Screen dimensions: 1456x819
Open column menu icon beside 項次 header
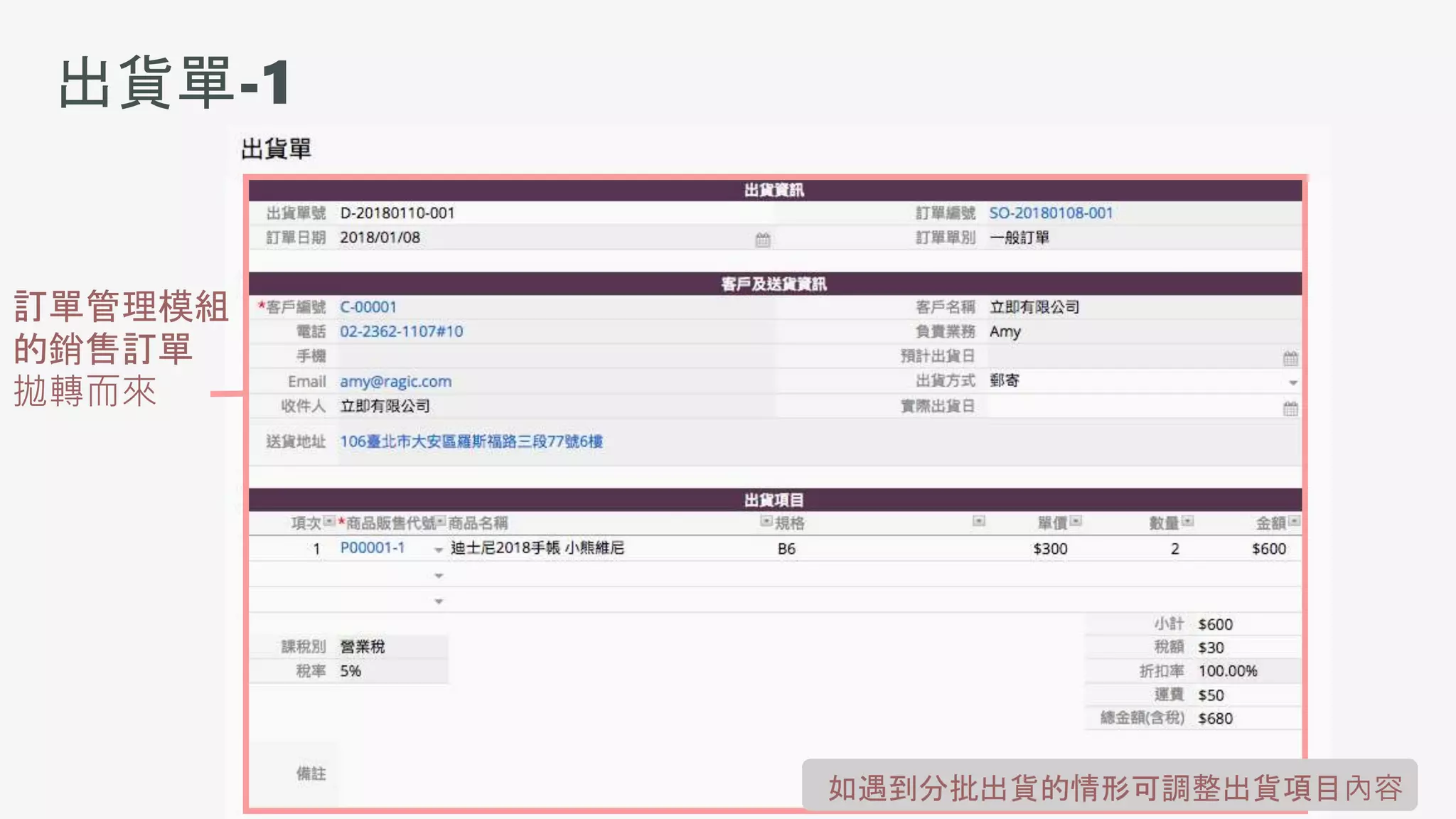pos(329,521)
